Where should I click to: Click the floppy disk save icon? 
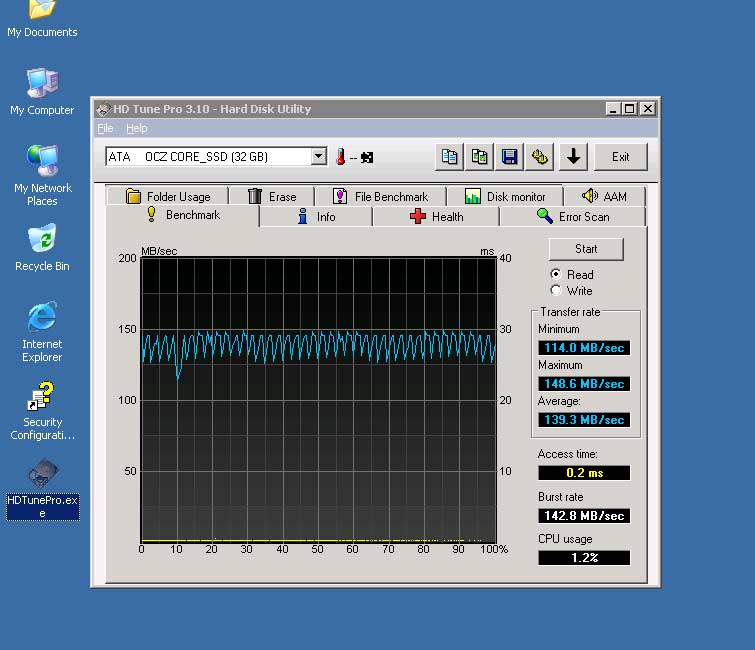pyautogui.click(x=510, y=157)
